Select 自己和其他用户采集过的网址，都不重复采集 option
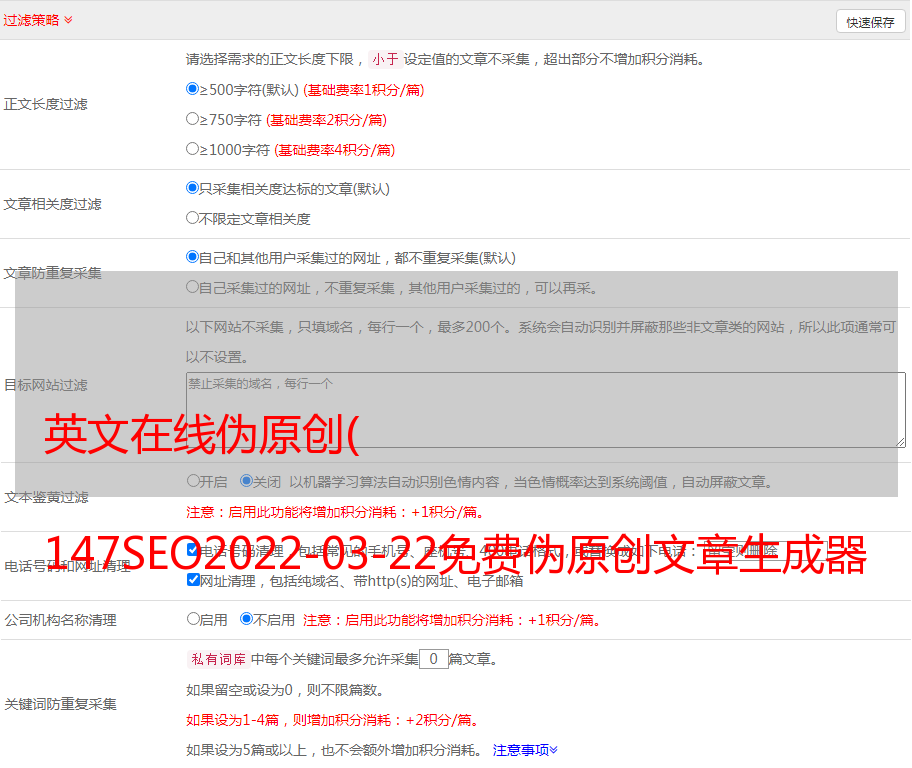Image resolution: width=912 pixels, height=768 pixels. pos(192,257)
